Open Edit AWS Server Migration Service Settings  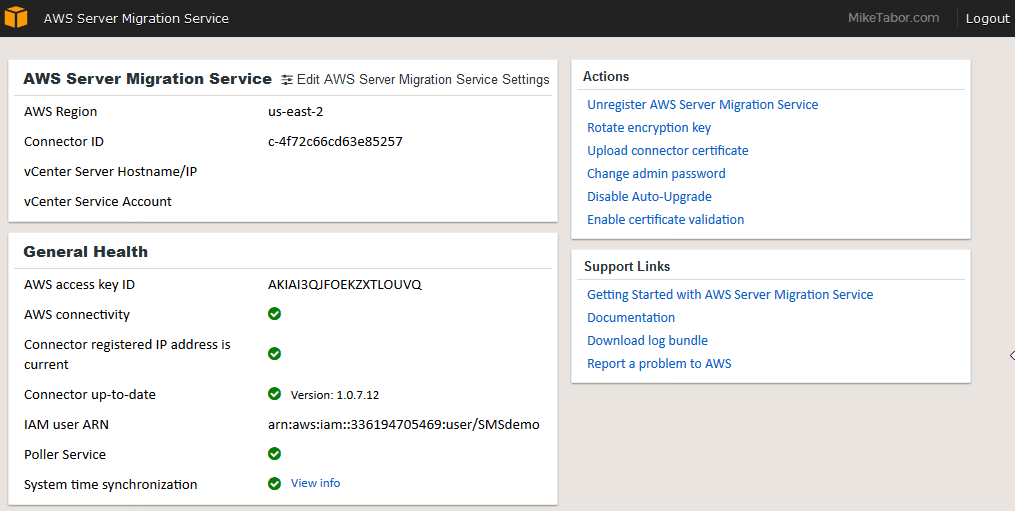pyautogui.click(x=423, y=80)
